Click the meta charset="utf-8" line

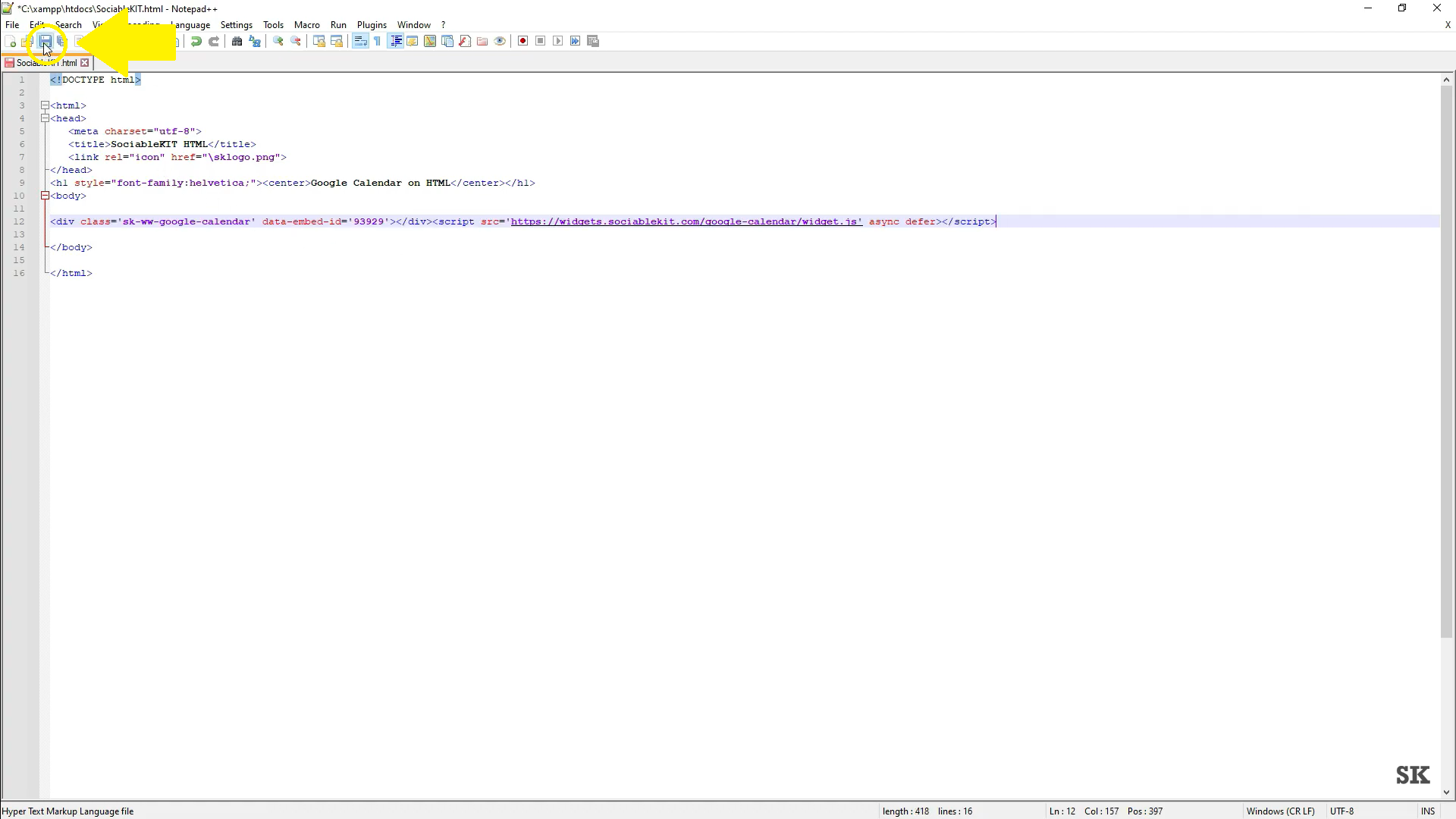(x=135, y=131)
